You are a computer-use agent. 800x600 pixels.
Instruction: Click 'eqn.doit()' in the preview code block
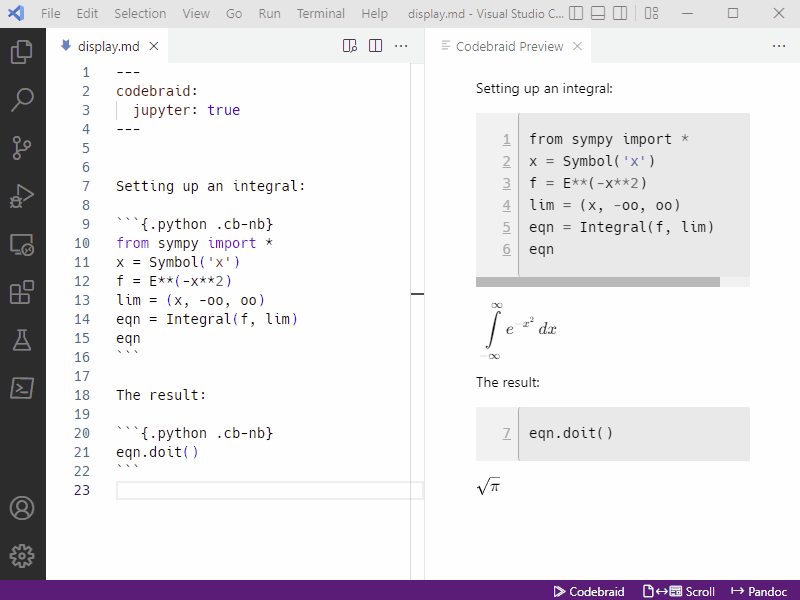coord(570,433)
